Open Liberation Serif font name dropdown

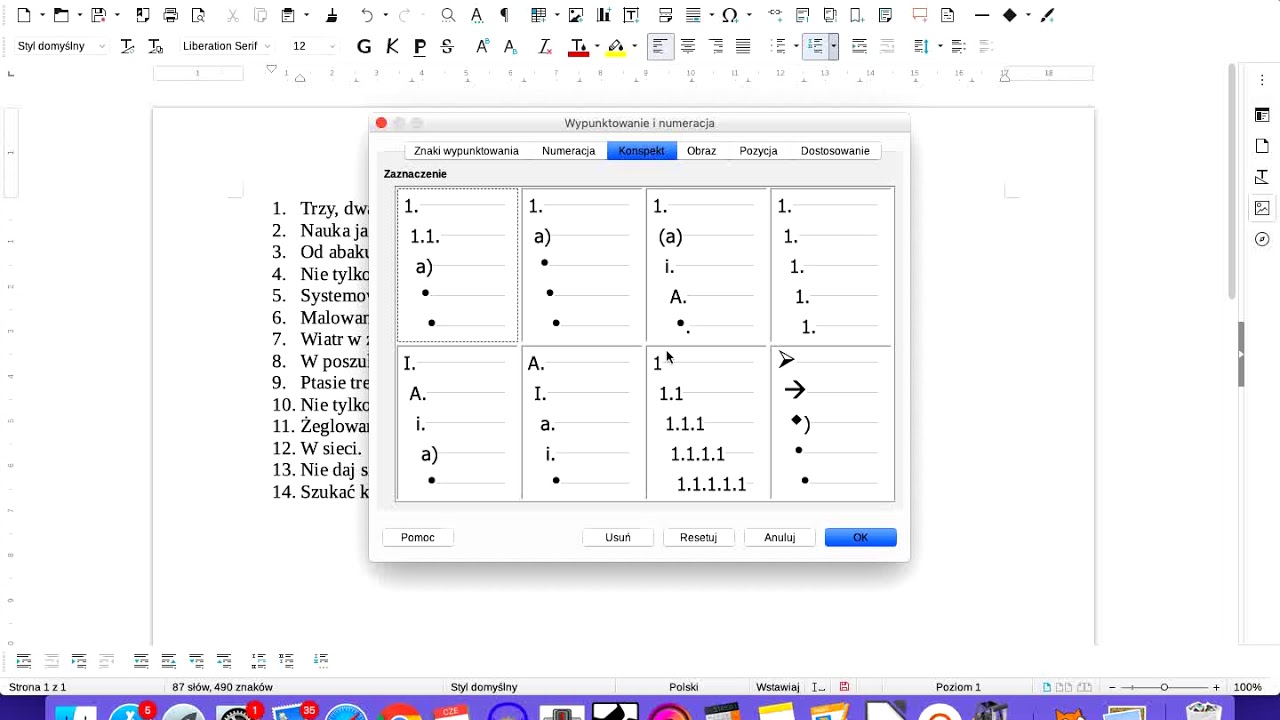point(267,46)
